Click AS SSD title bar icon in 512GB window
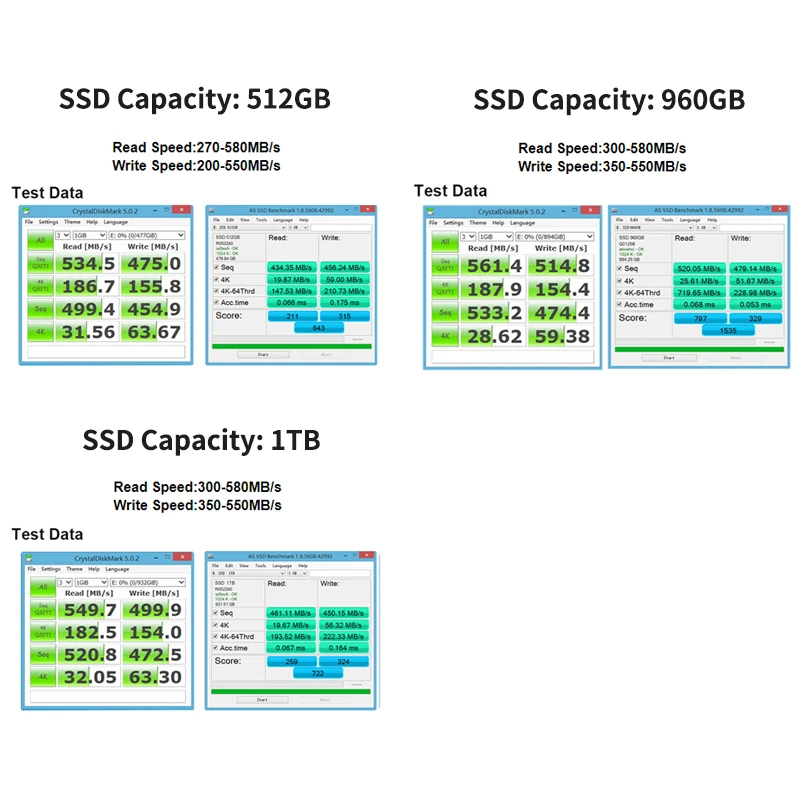800x800 pixels. tap(212, 210)
